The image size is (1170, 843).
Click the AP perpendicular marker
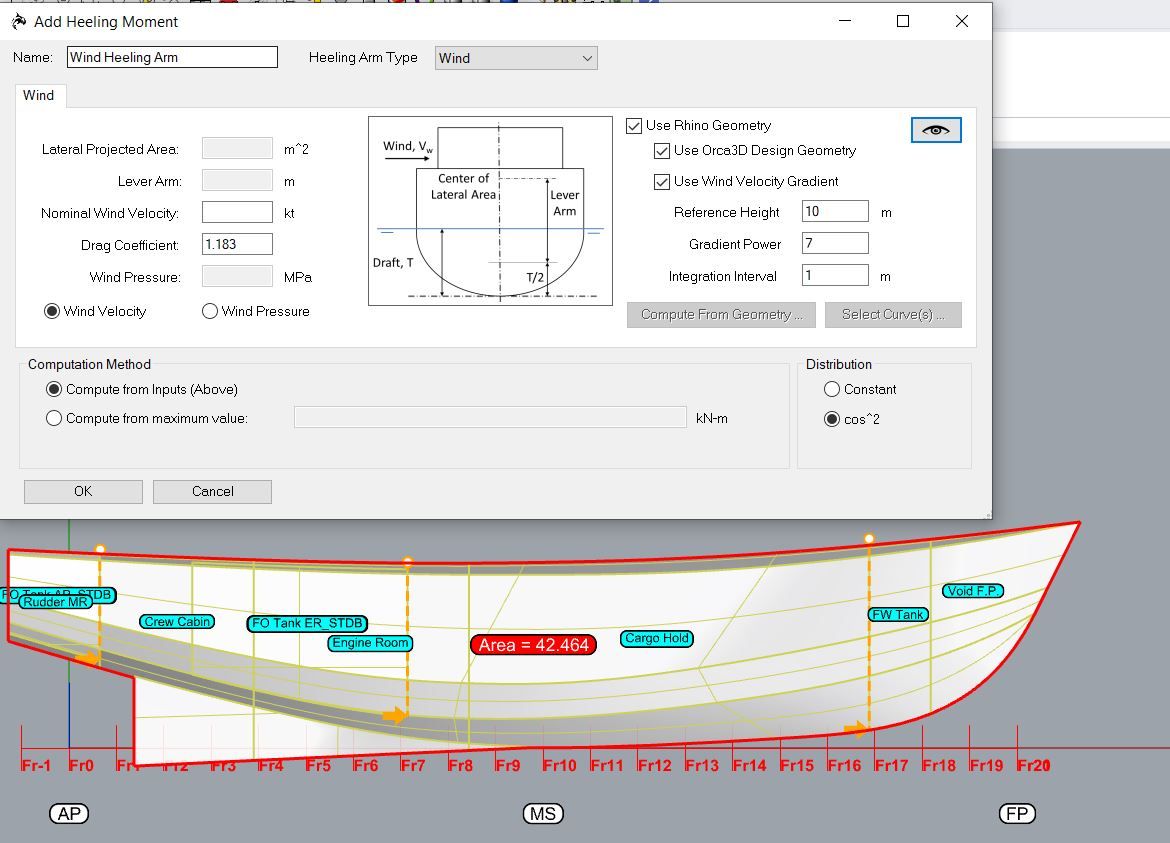(x=69, y=814)
